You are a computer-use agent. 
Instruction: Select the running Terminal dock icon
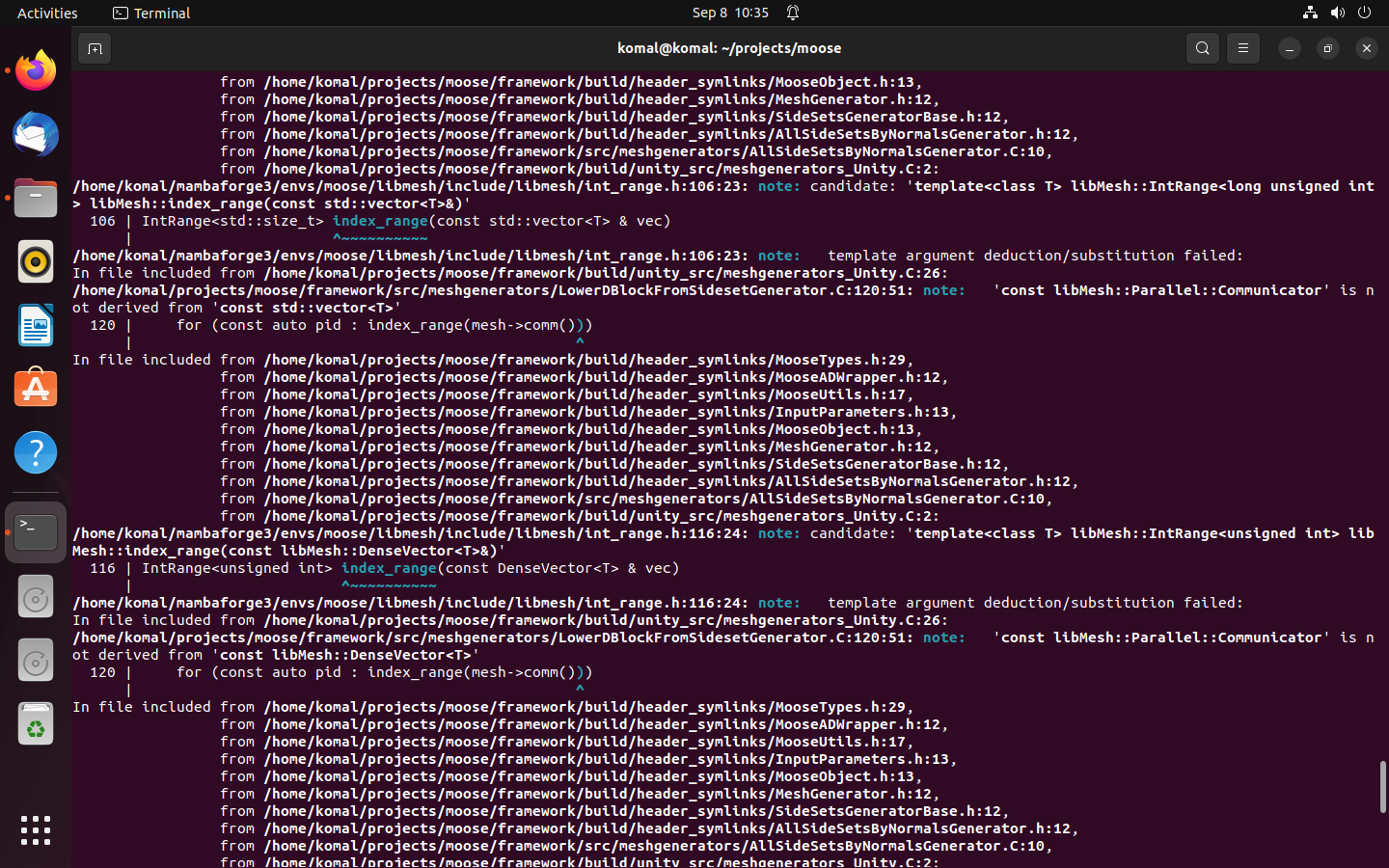(x=36, y=530)
